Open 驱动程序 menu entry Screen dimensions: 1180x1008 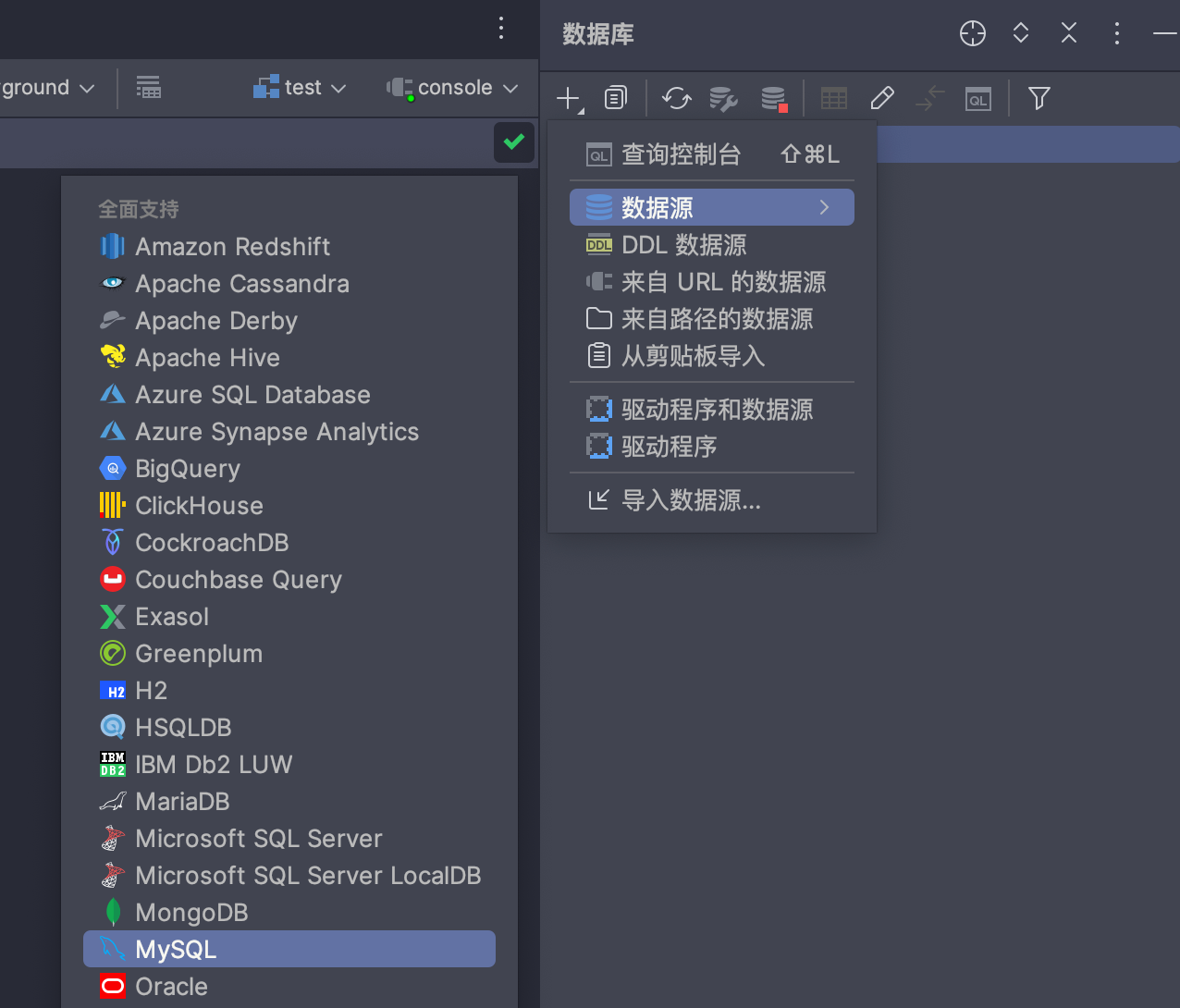point(712,447)
